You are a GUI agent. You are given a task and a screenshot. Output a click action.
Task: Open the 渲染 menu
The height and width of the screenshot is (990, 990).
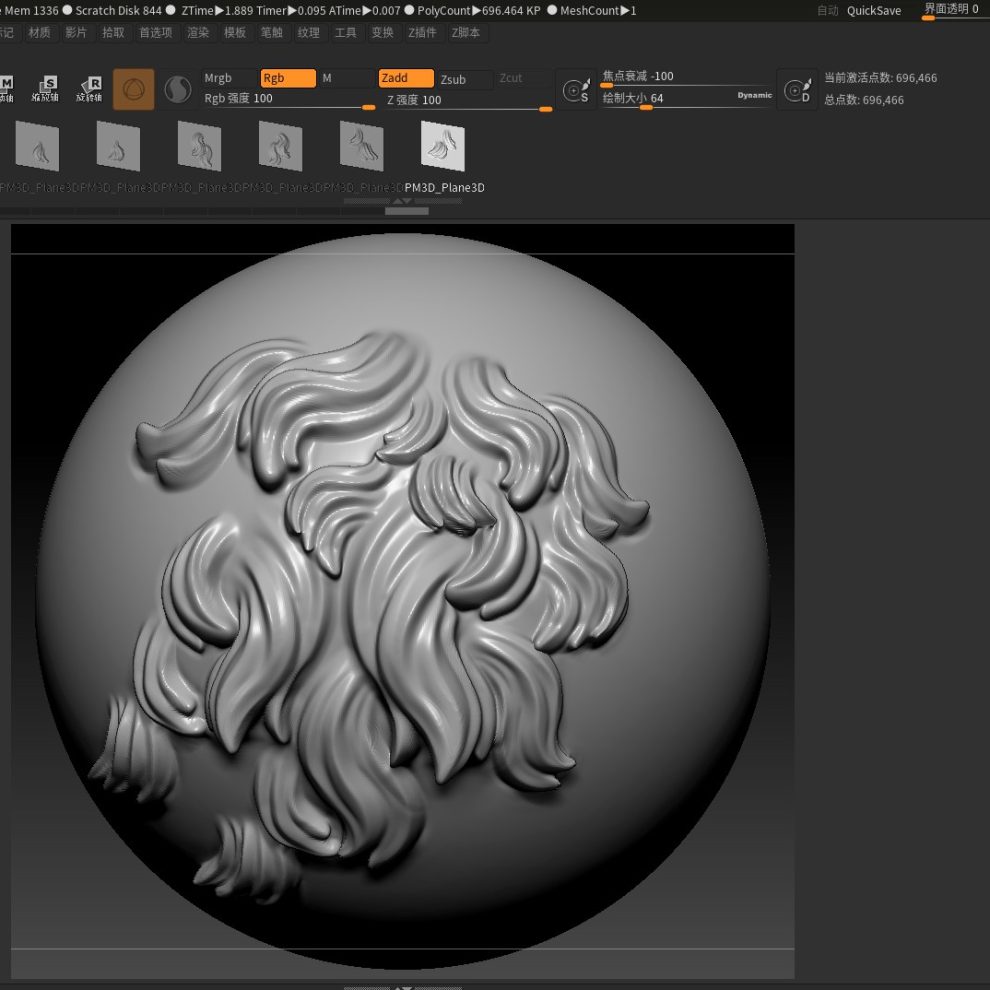point(198,33)
